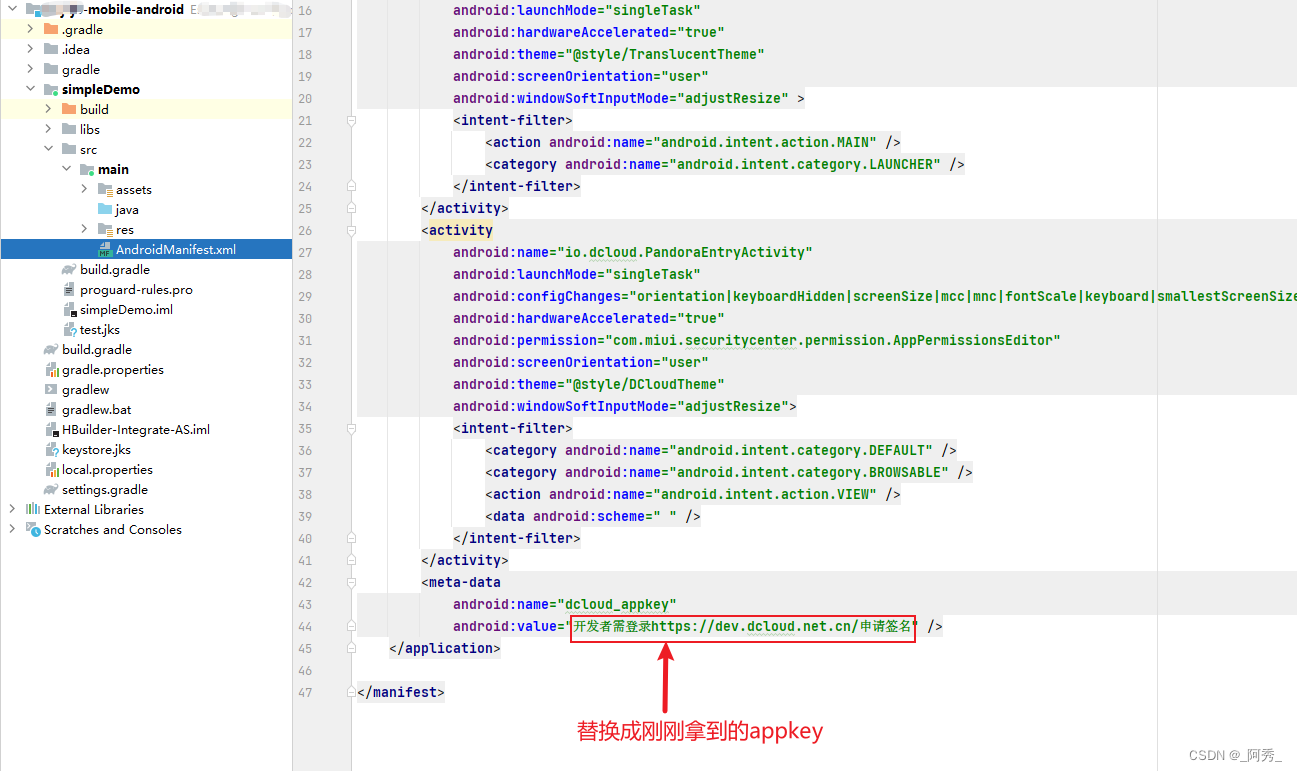Click the simpleDemo.iml file icon
The image size is (1297, 771).
click(69, 309)
